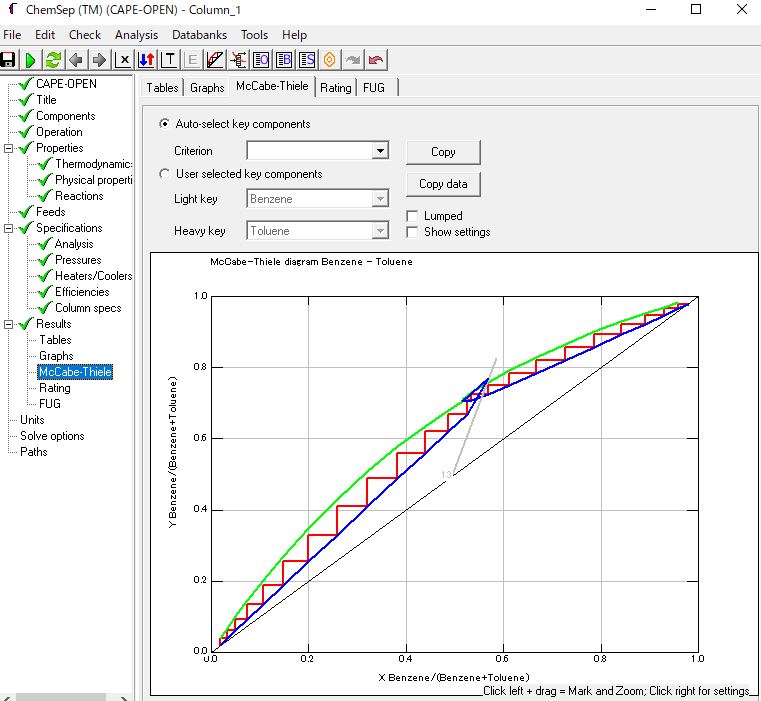Screen dimensions: 761x701
Task: Select Solve options in the tree
Action: pos(52,436)
